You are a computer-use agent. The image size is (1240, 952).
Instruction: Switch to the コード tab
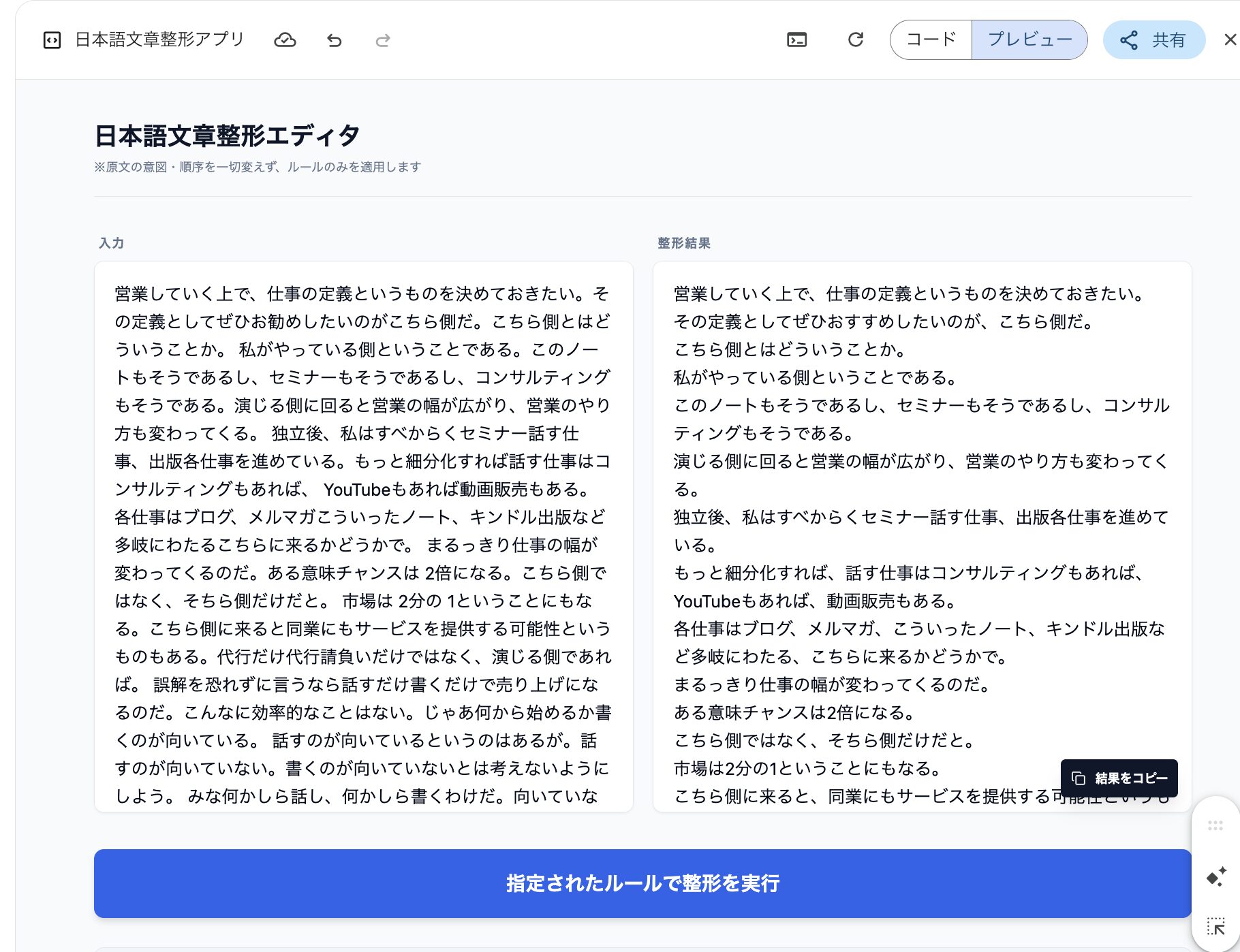point(931,40)
